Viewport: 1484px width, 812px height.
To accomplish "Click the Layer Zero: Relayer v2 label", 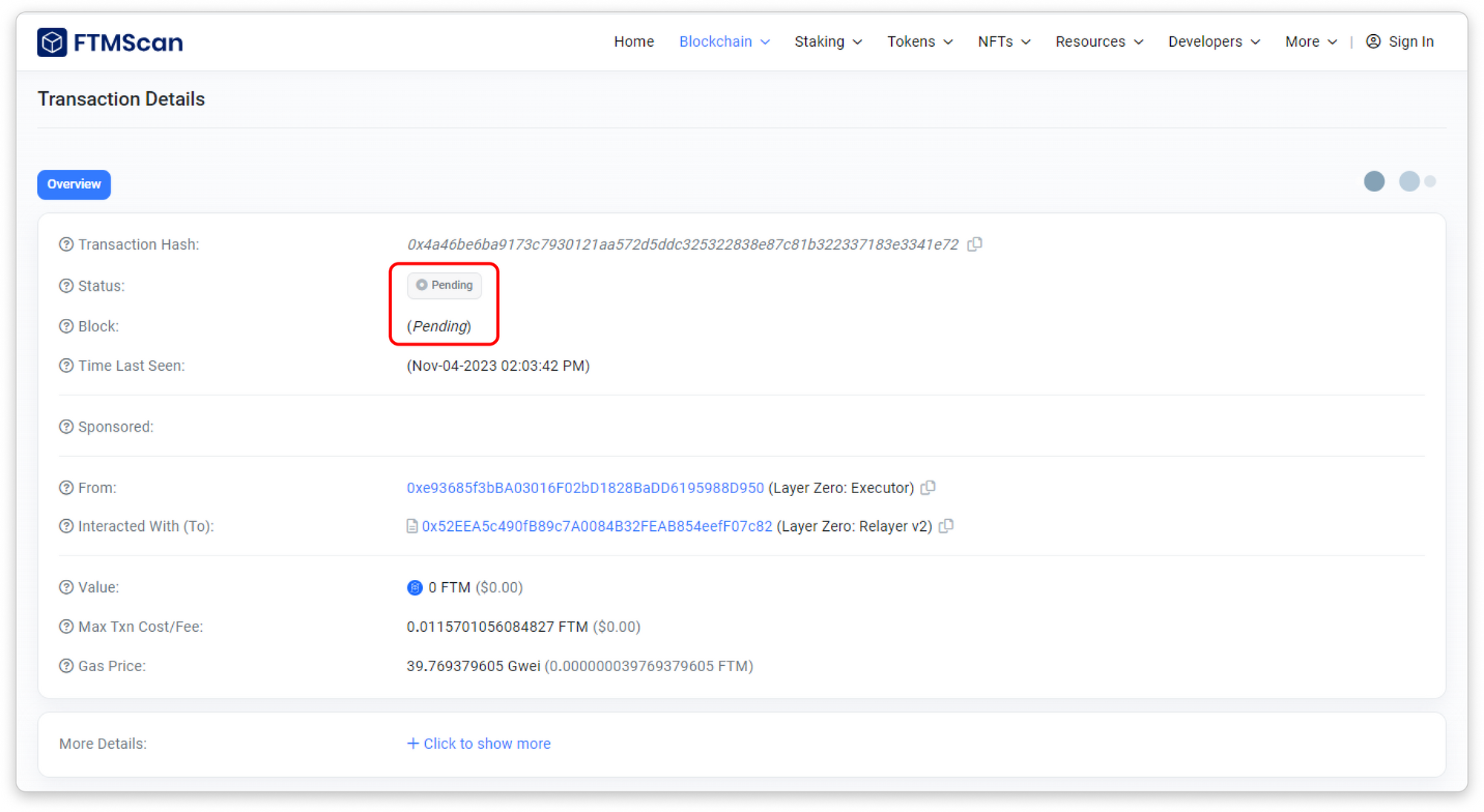I will 854,526.
